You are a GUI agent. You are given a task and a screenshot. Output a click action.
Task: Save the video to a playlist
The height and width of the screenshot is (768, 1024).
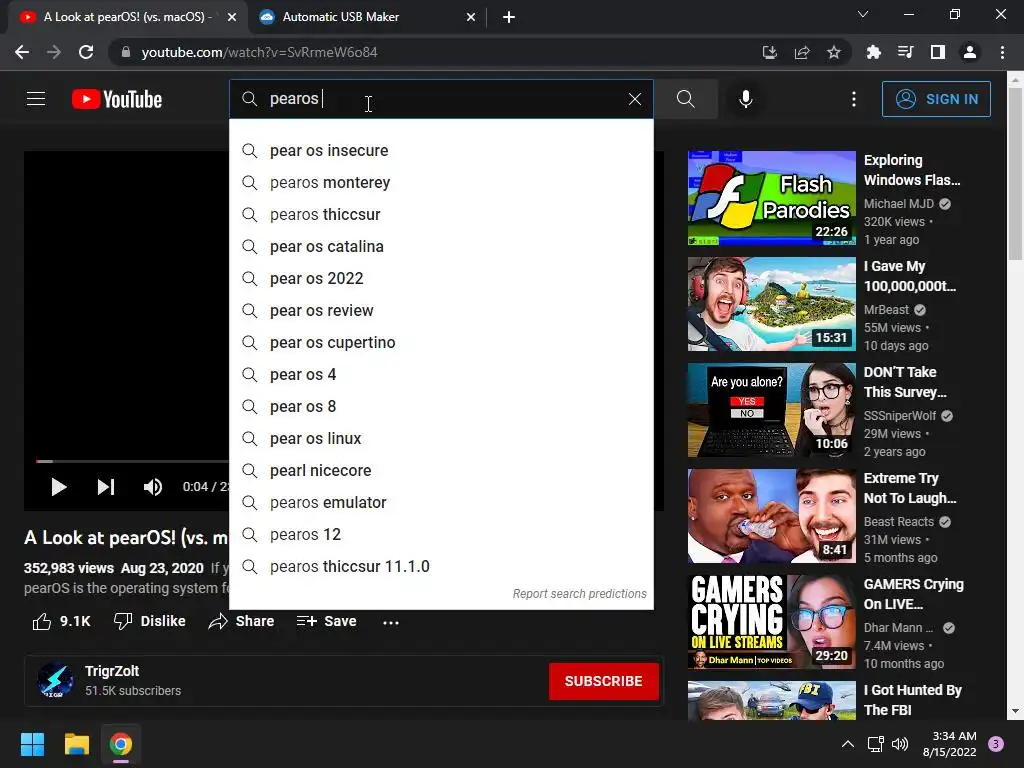coord(327,621)
